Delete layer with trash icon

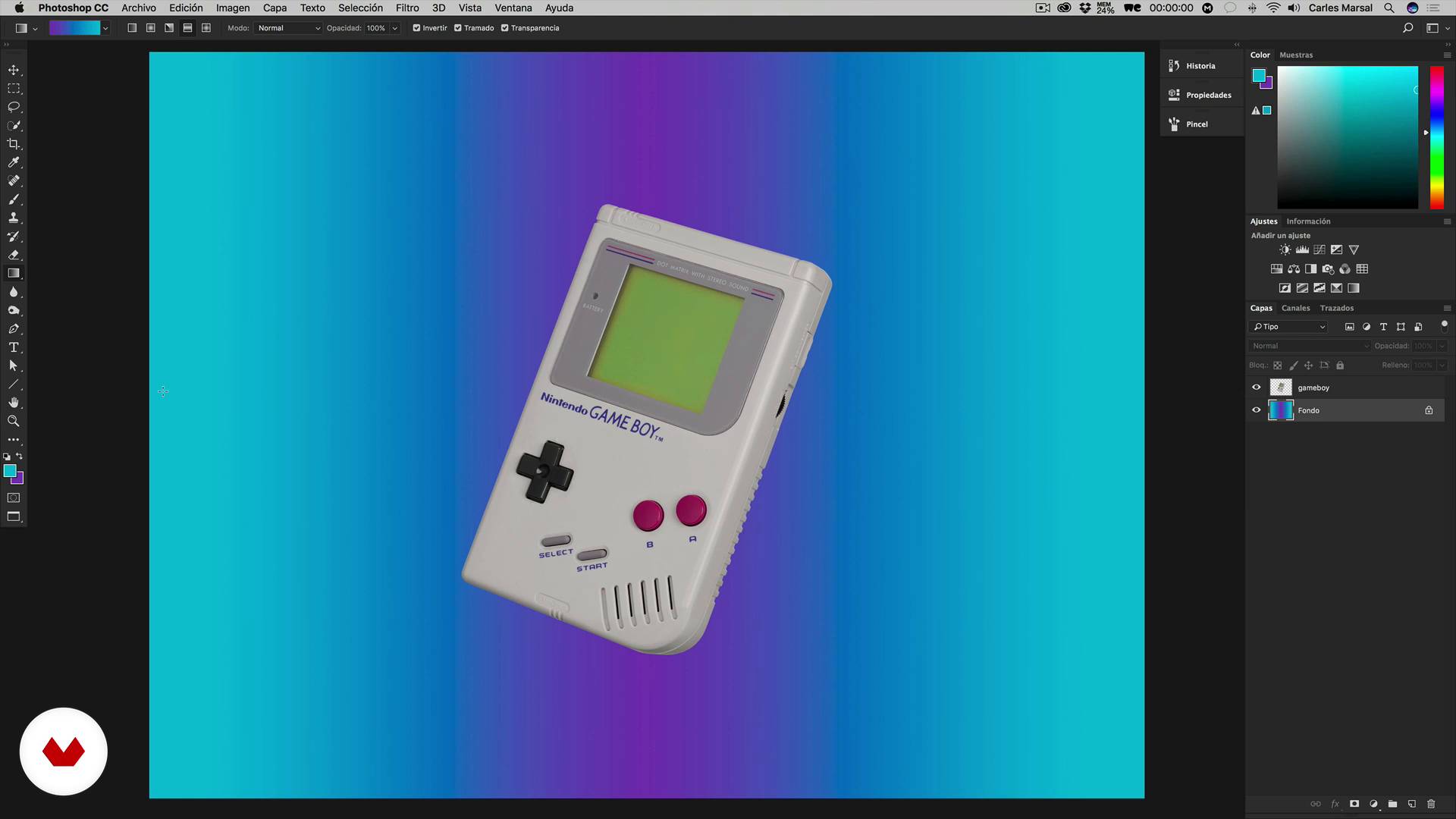[x=1431, y=804]
